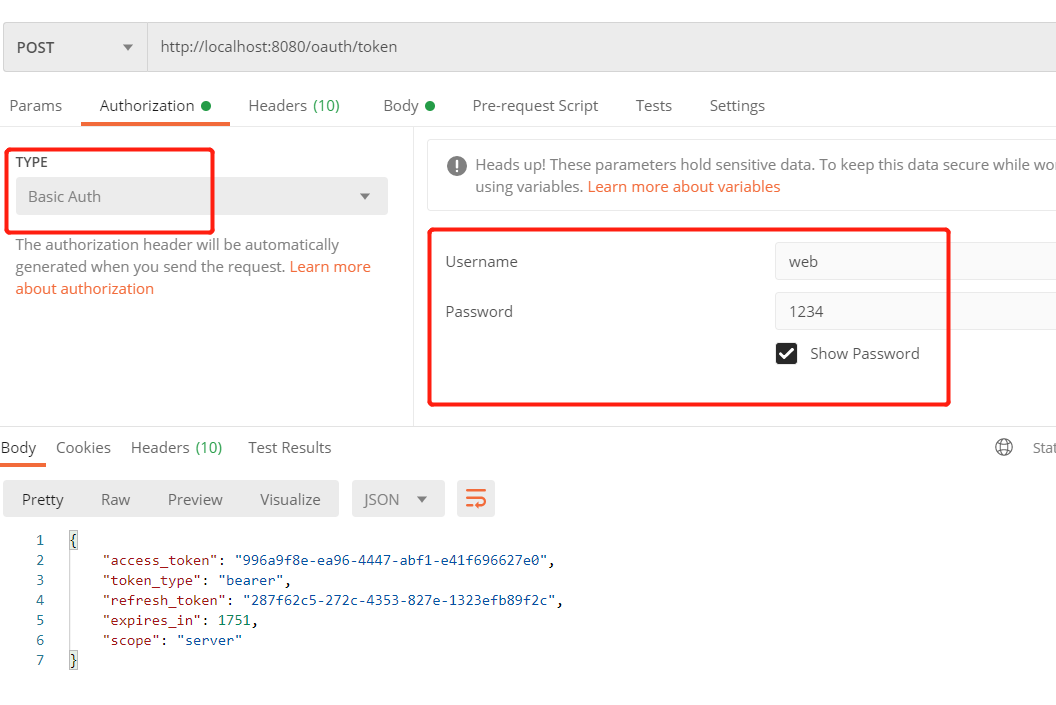Click line number 5 in response
This screenshot has width=1056, height=705.
pyautogui.click(x=40, y=620)
